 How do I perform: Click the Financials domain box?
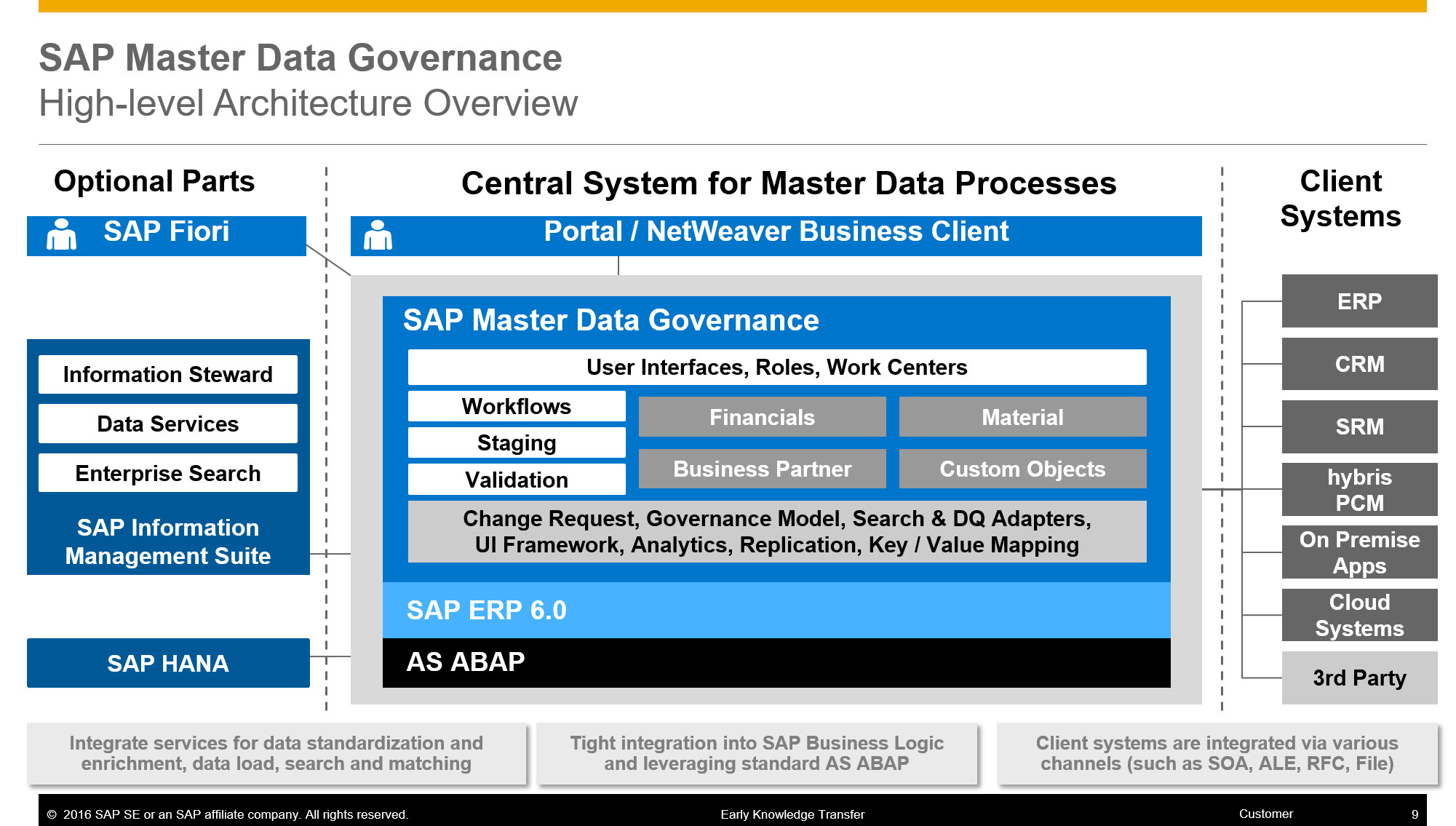[763, 417]
